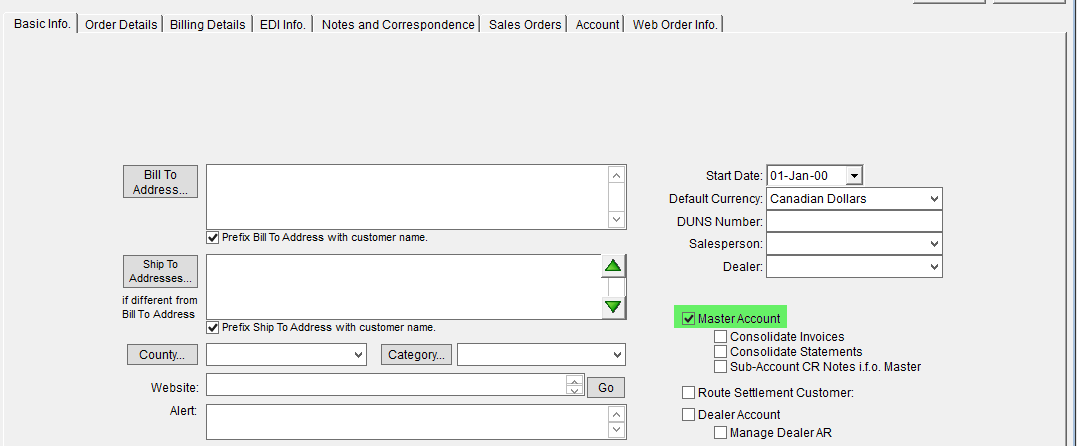Click the Go button beside Website
Screen dimensions: 1078x446
pyautogui.click(x=606, y=388)
